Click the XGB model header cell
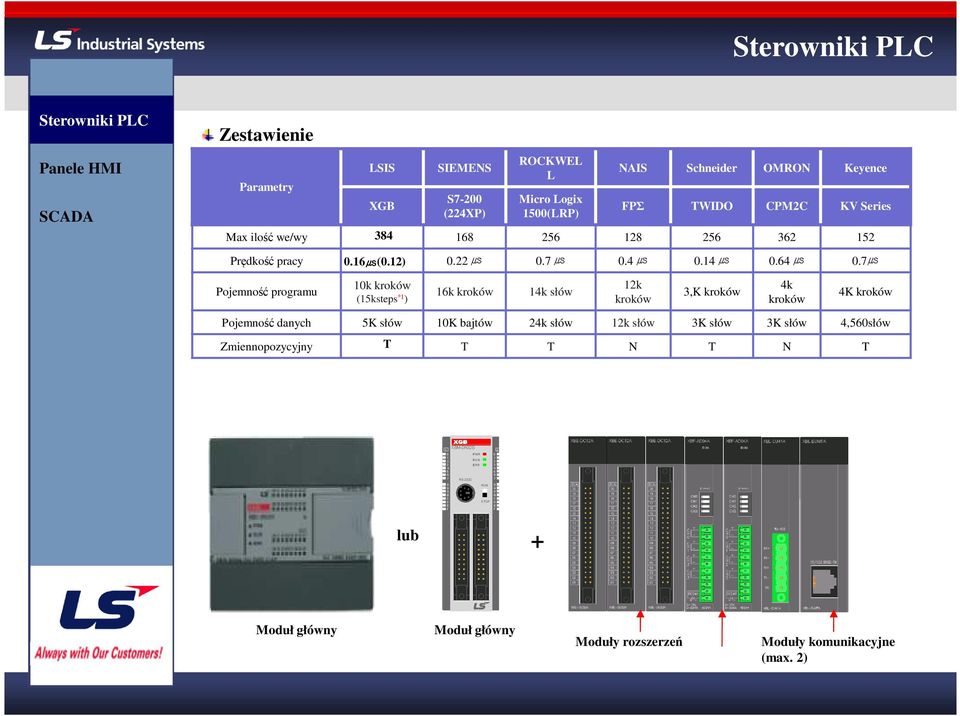The height and width of the screenshot is (716, 960). point(382,206)
